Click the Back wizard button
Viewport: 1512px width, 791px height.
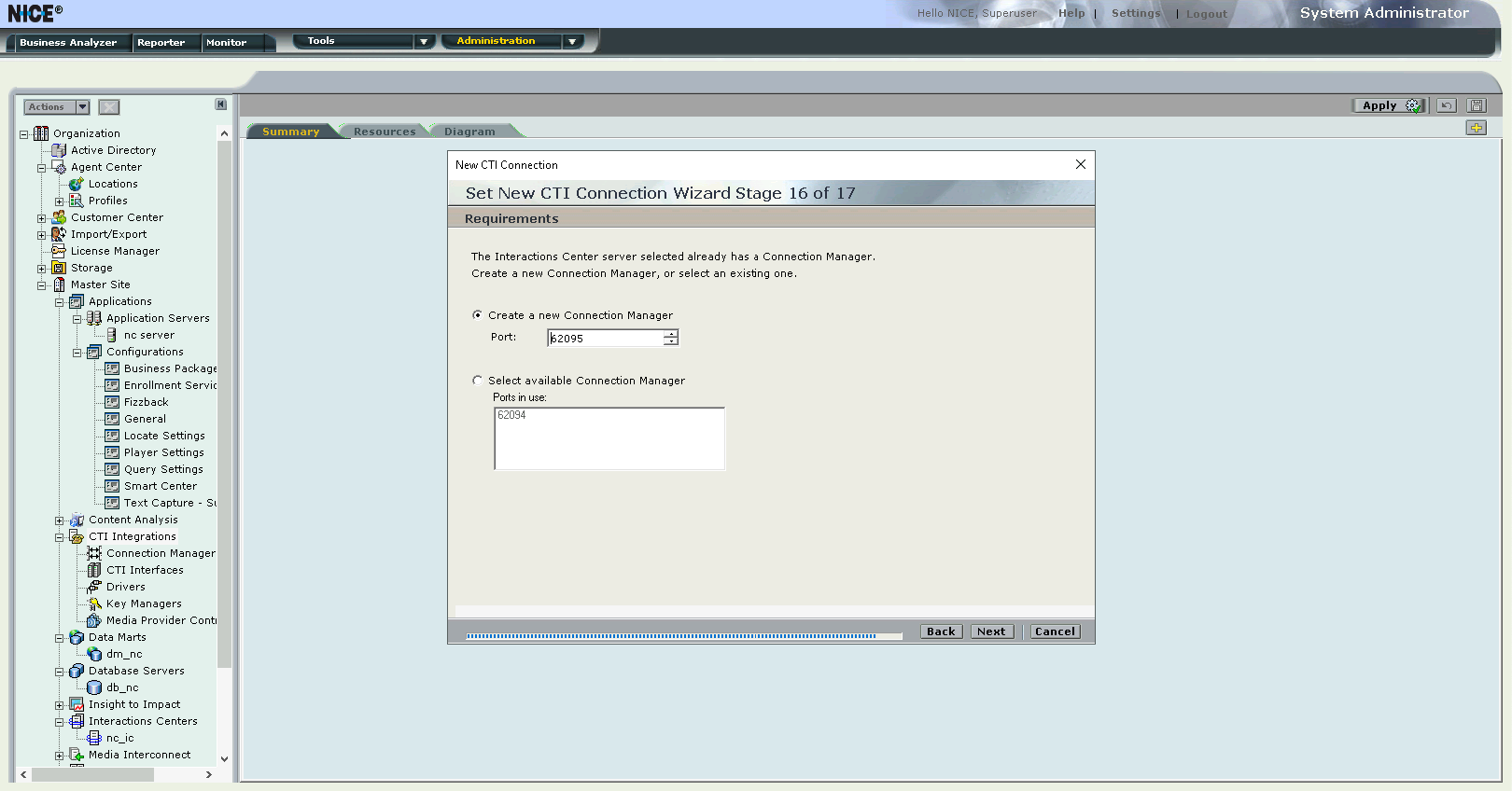[x=941, y=631]
